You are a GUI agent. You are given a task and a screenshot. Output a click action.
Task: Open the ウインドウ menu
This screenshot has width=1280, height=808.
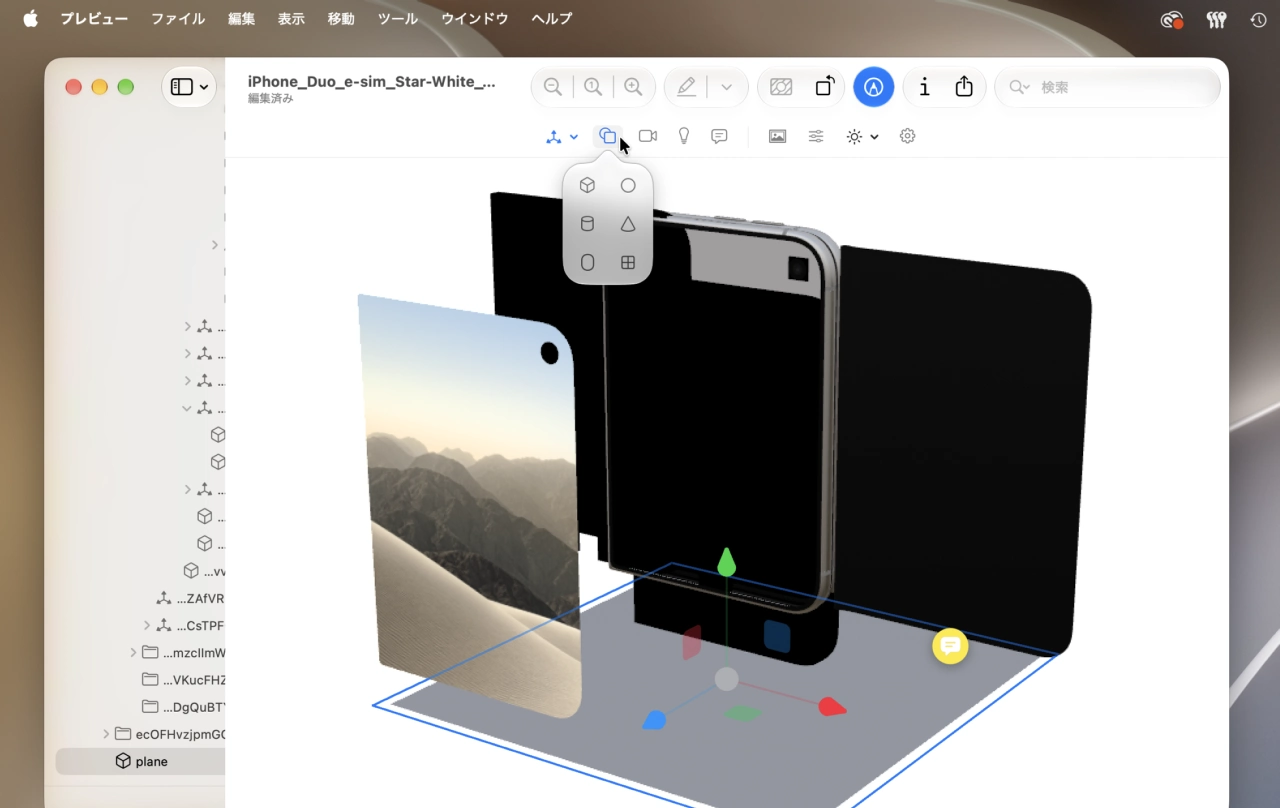(x=475, y=19)
